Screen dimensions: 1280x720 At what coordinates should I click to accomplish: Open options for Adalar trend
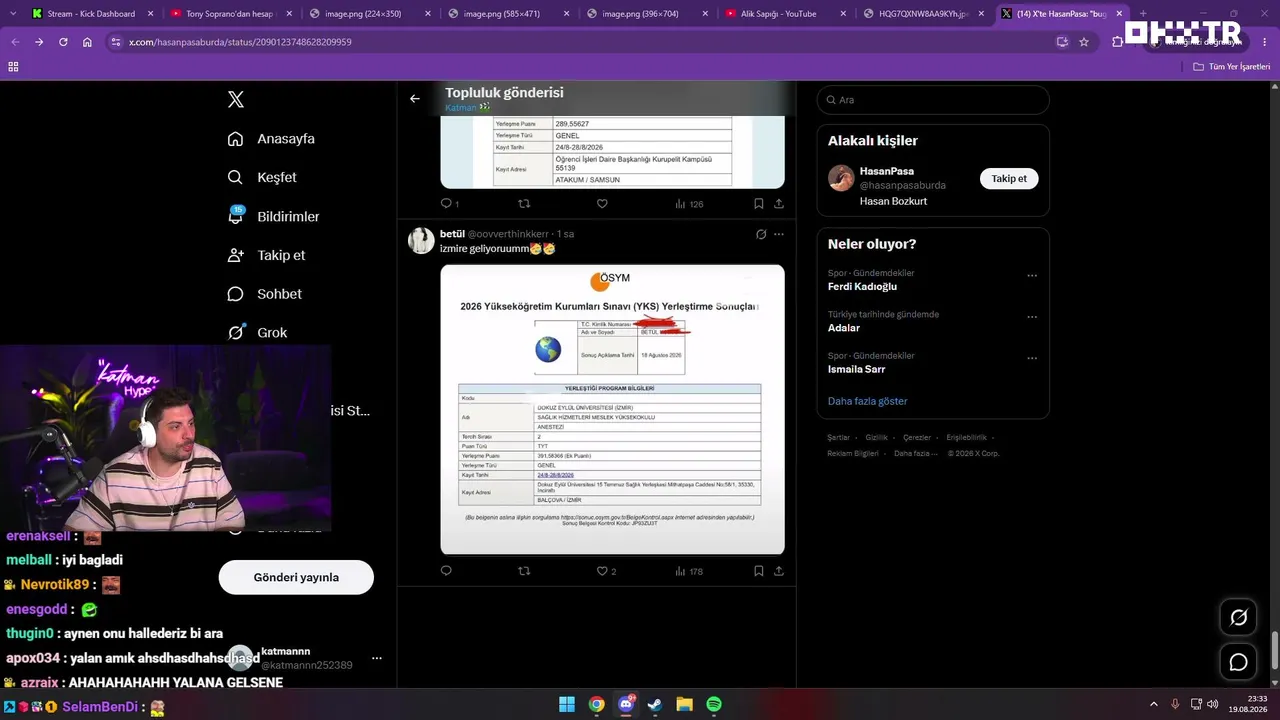[1032, 317]
